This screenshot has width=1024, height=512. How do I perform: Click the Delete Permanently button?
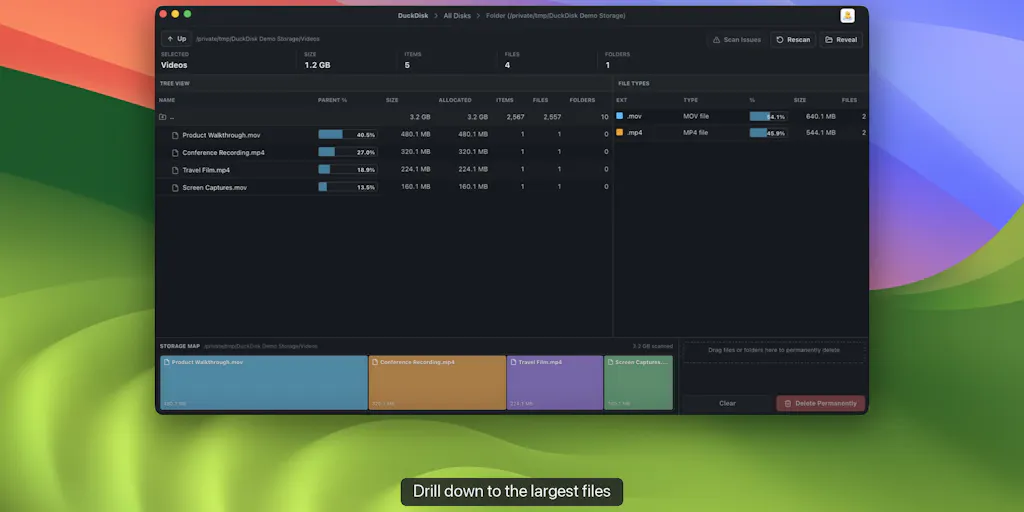pos(820,404)
